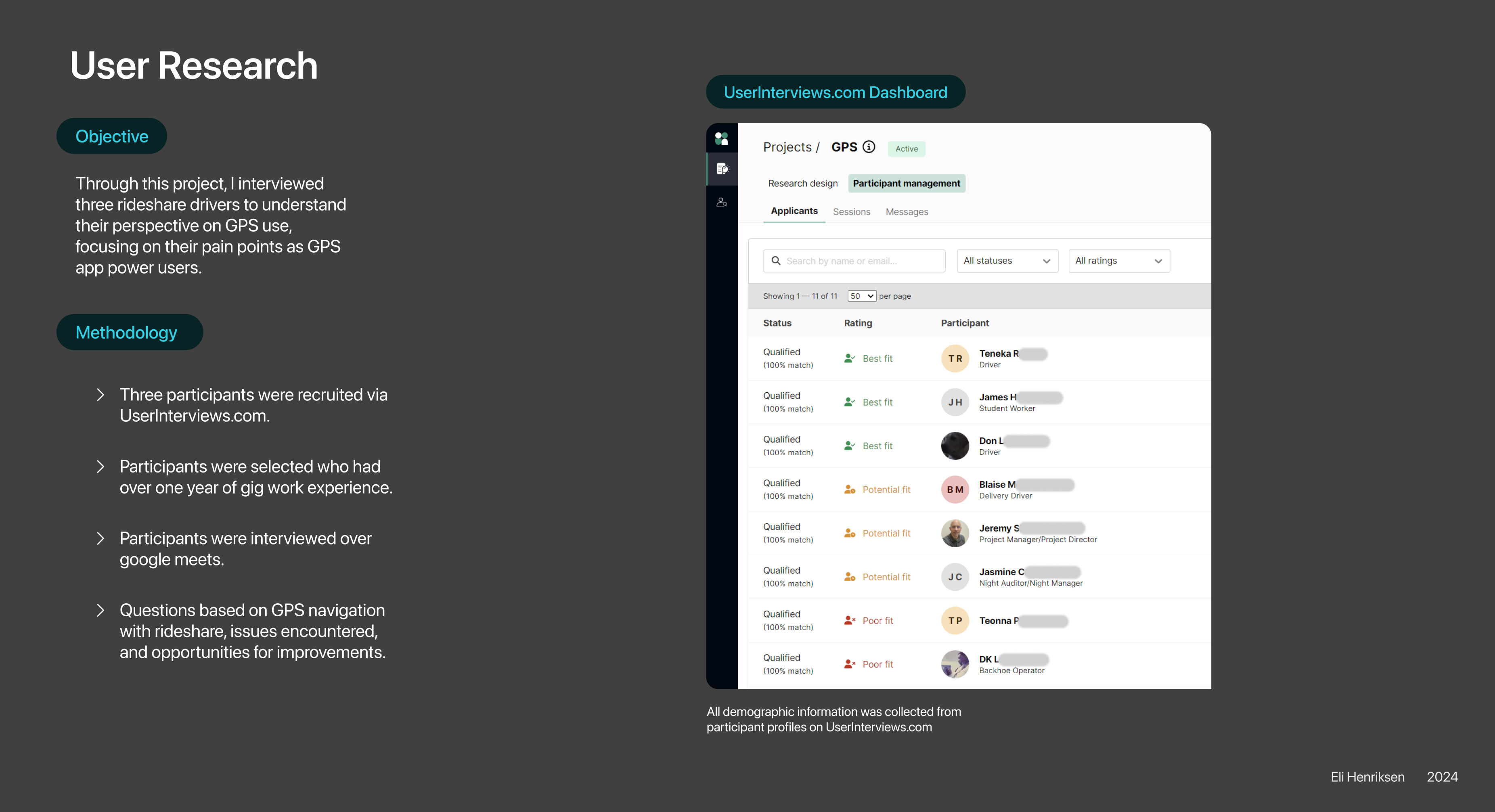
Task: Open the All ratings dropdown
Action: pyautogui.click(x=1119, y=261)
